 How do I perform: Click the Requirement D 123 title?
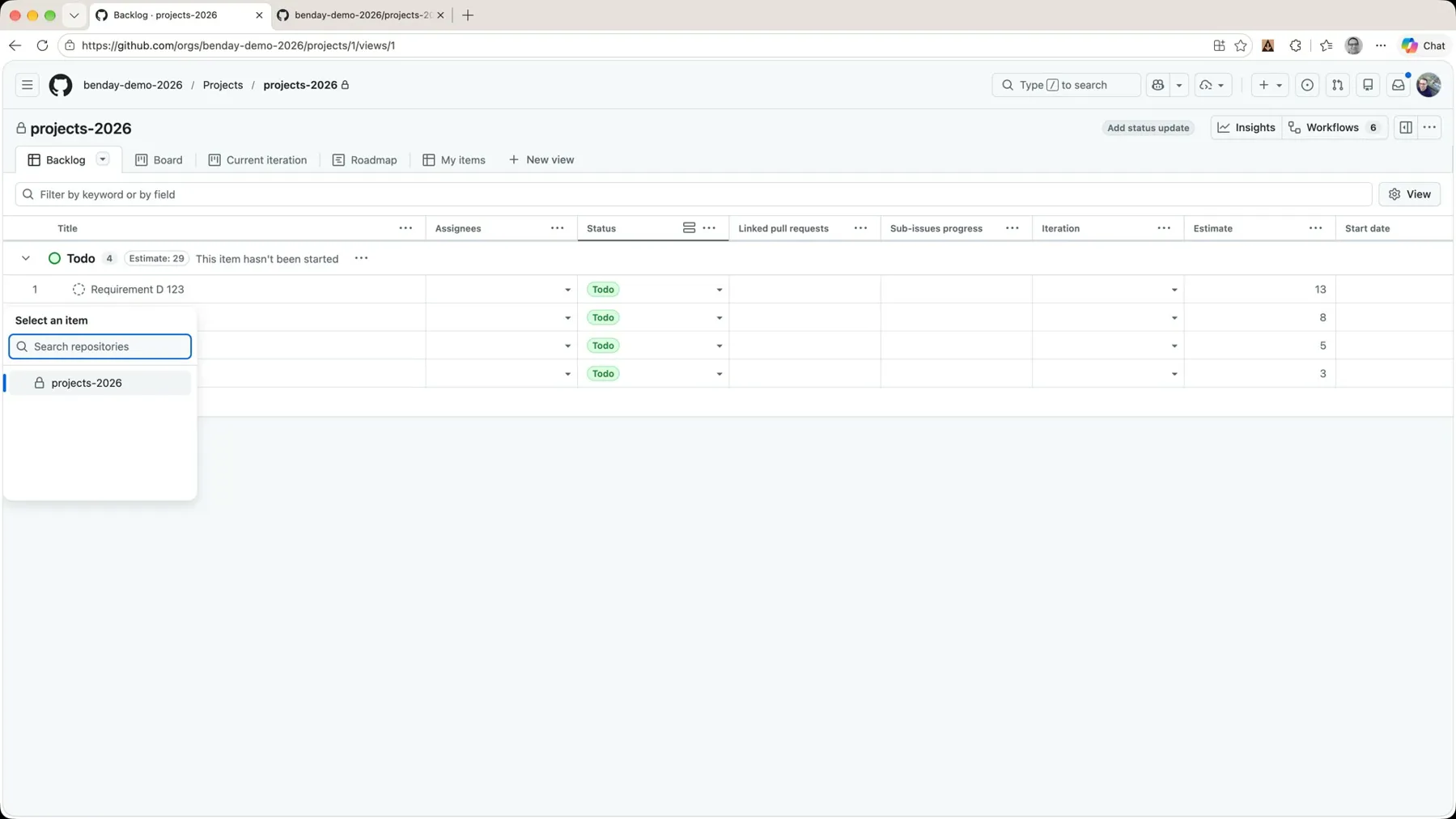[138, 290]
